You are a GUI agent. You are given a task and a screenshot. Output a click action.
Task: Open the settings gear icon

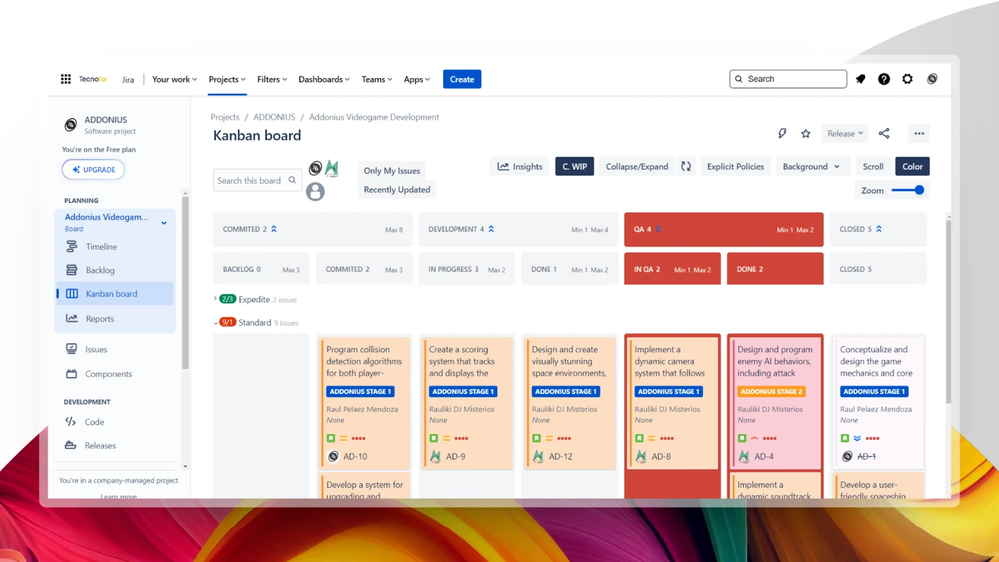[x=907, y=79]
